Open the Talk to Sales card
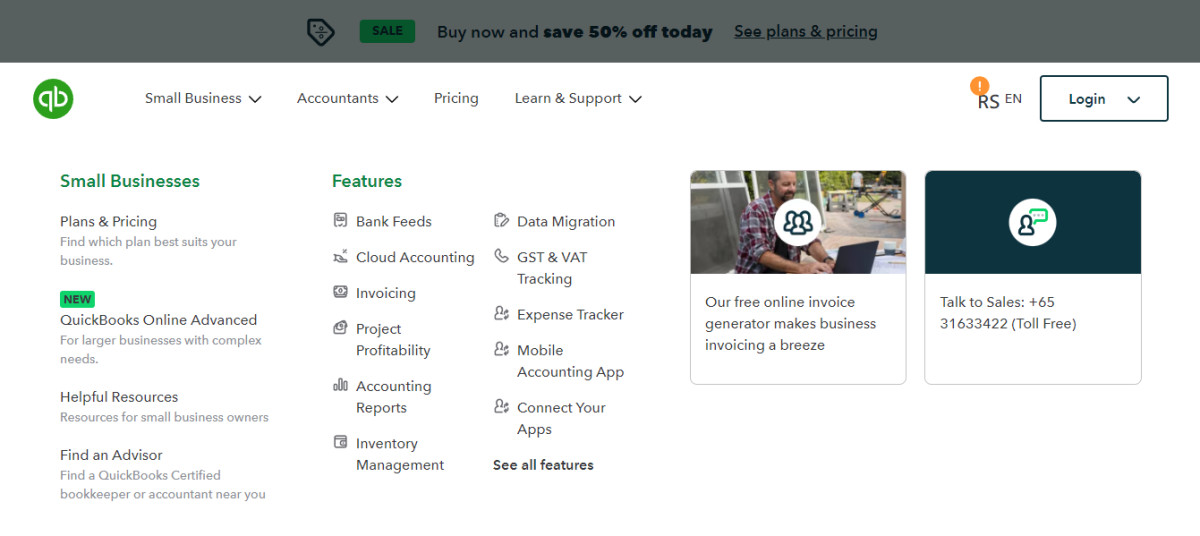Image resolution: width=1200 pixels, height=536 pixels. 1032,277
